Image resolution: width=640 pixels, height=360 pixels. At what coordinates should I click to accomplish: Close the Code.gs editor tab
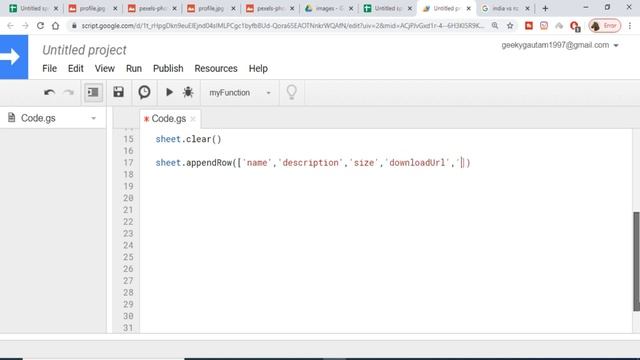(x=193, y=119)
